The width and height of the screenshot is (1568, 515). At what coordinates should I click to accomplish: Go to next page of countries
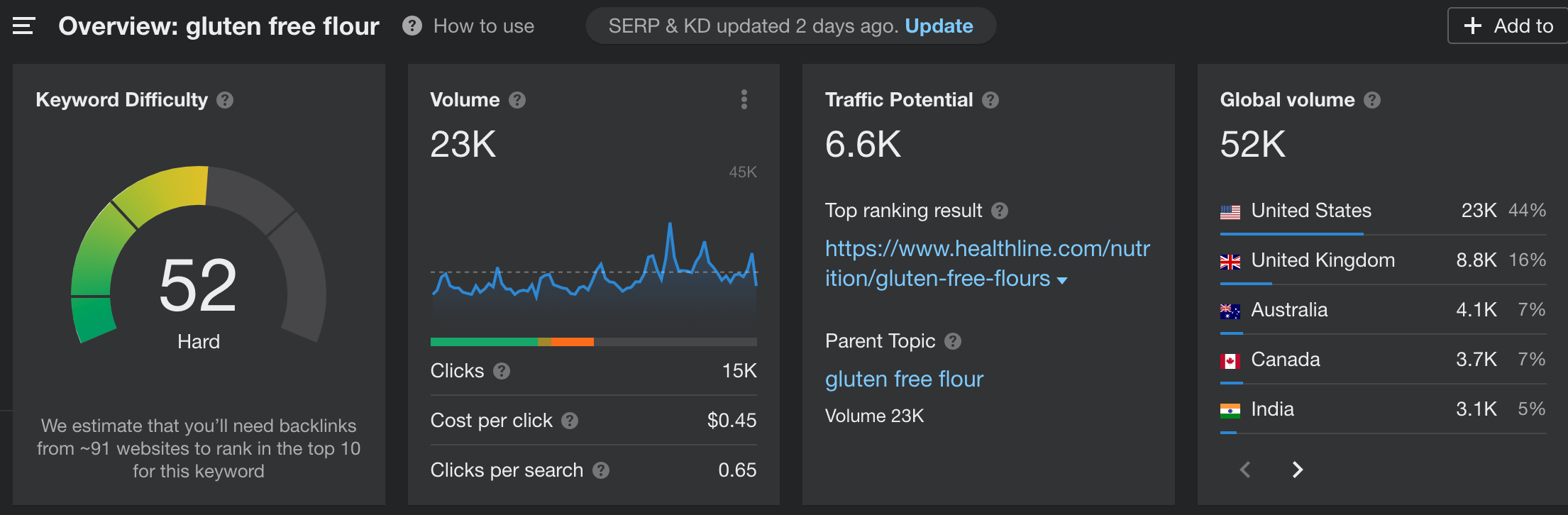tap(1297, 470)
